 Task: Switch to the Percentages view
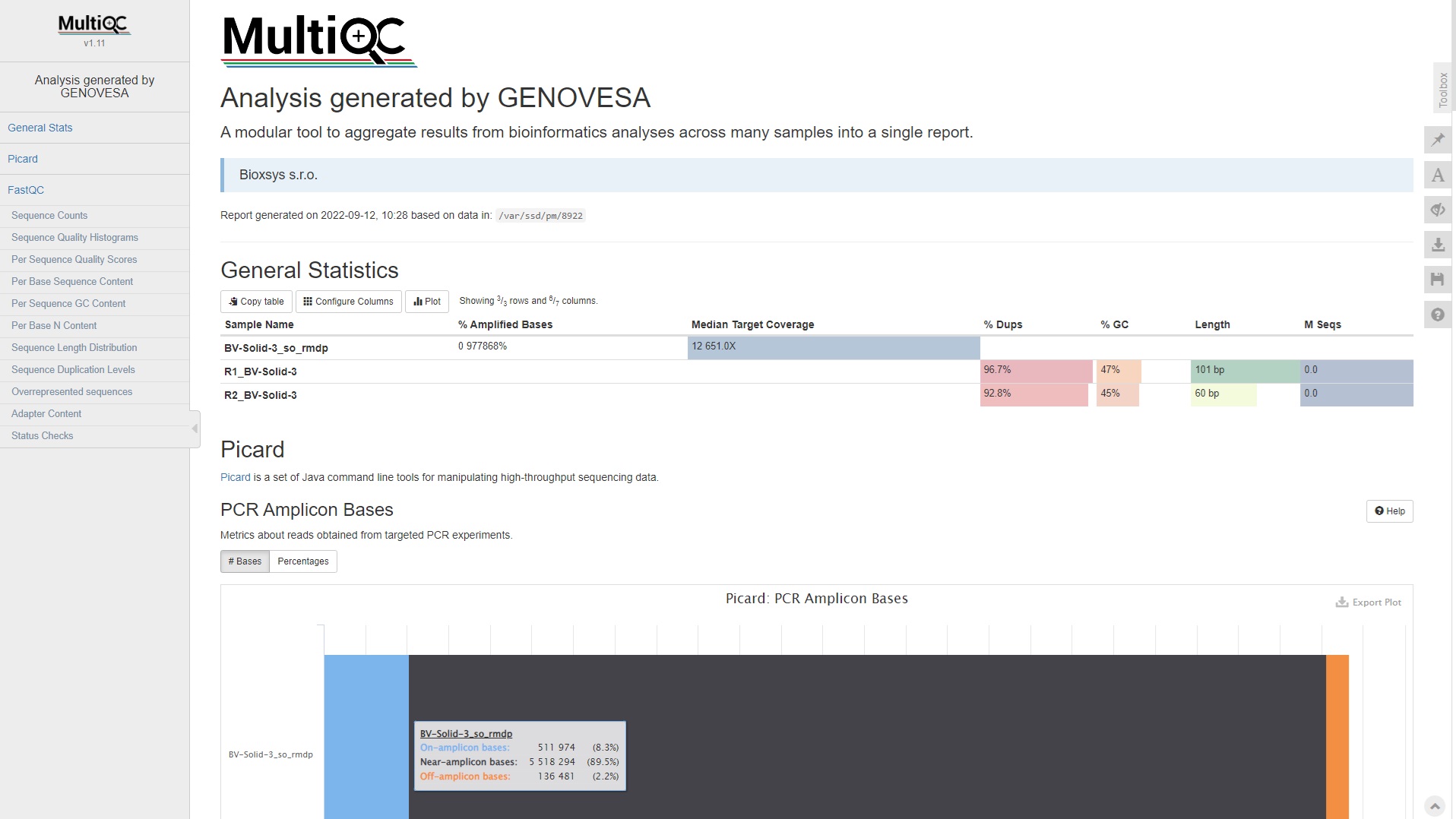click(x=303, y=561)
